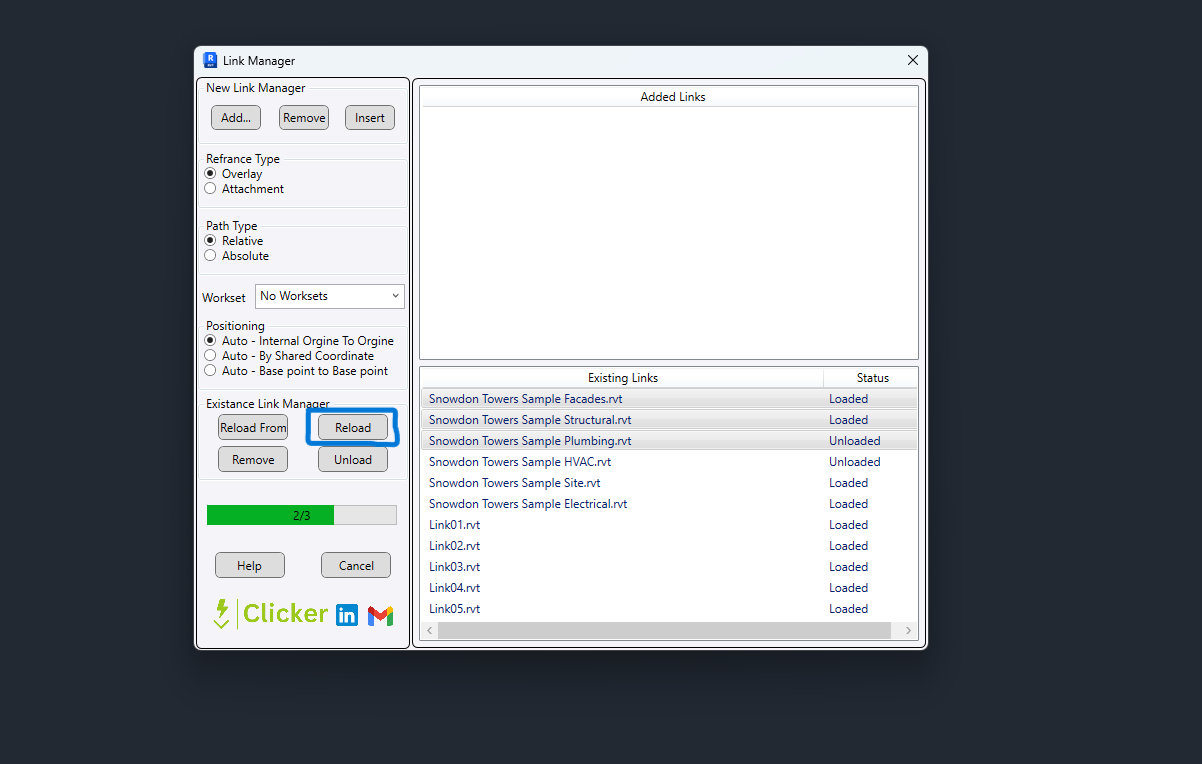Click the Insert button
This screenshot has height=764, width=1202.
(x=370, y=118)
